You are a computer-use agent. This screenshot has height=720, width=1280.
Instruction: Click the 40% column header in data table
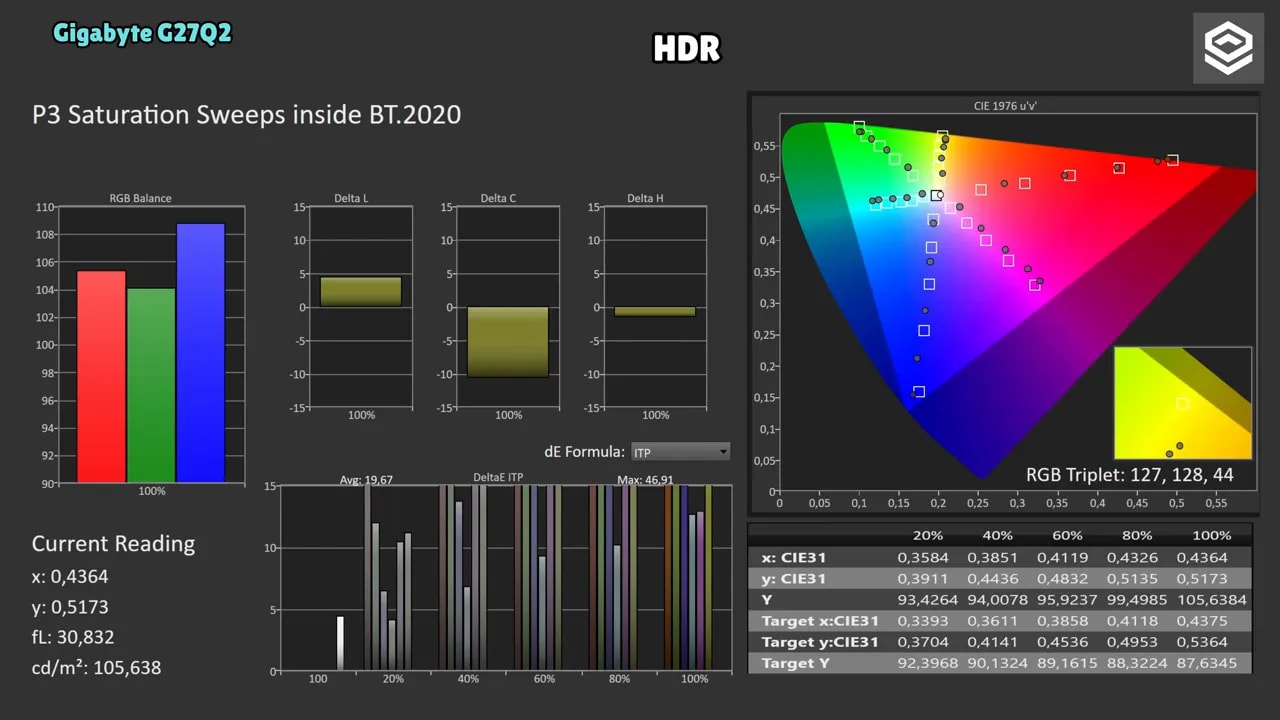pos(997,535)
